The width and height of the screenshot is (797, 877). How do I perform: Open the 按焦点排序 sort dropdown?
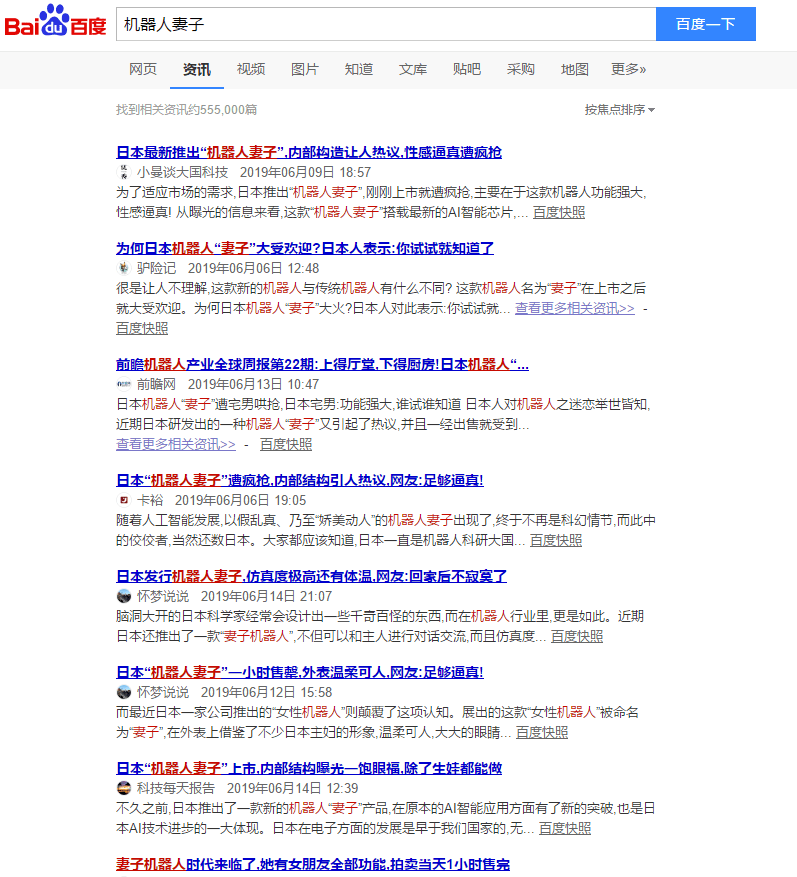tap(619, 110)
